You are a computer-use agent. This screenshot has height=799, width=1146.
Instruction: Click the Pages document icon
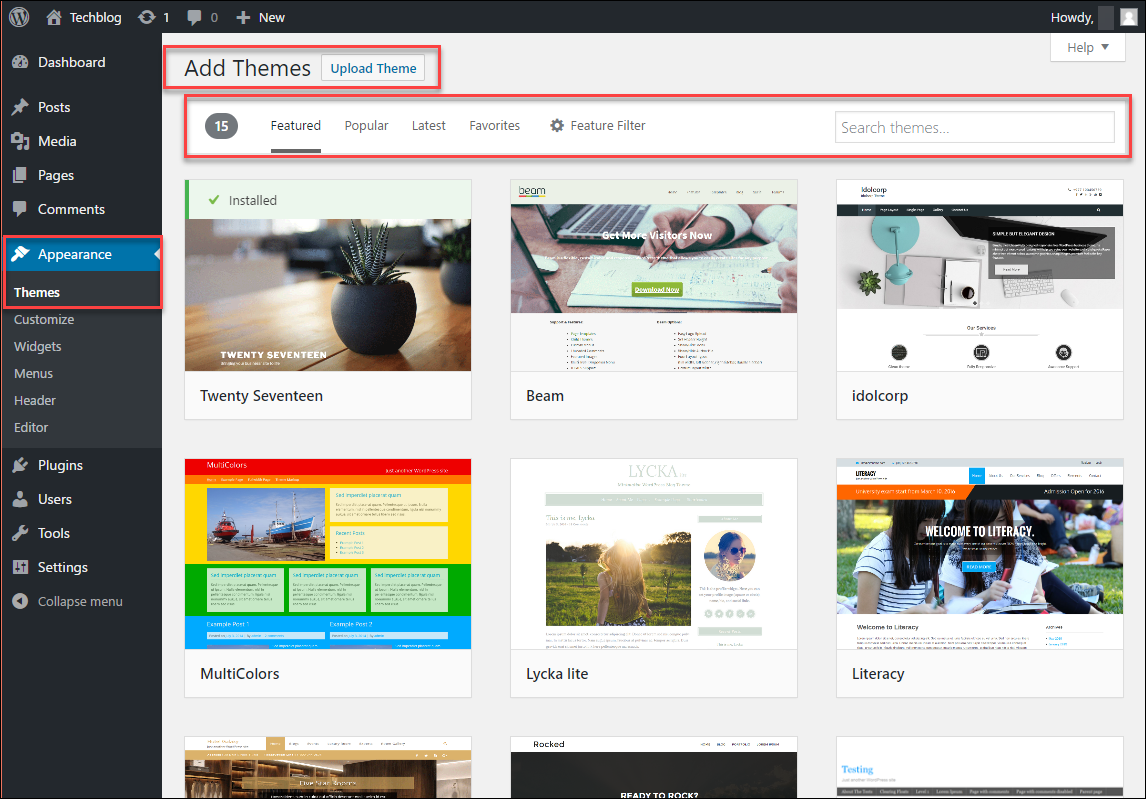[20, 175]
